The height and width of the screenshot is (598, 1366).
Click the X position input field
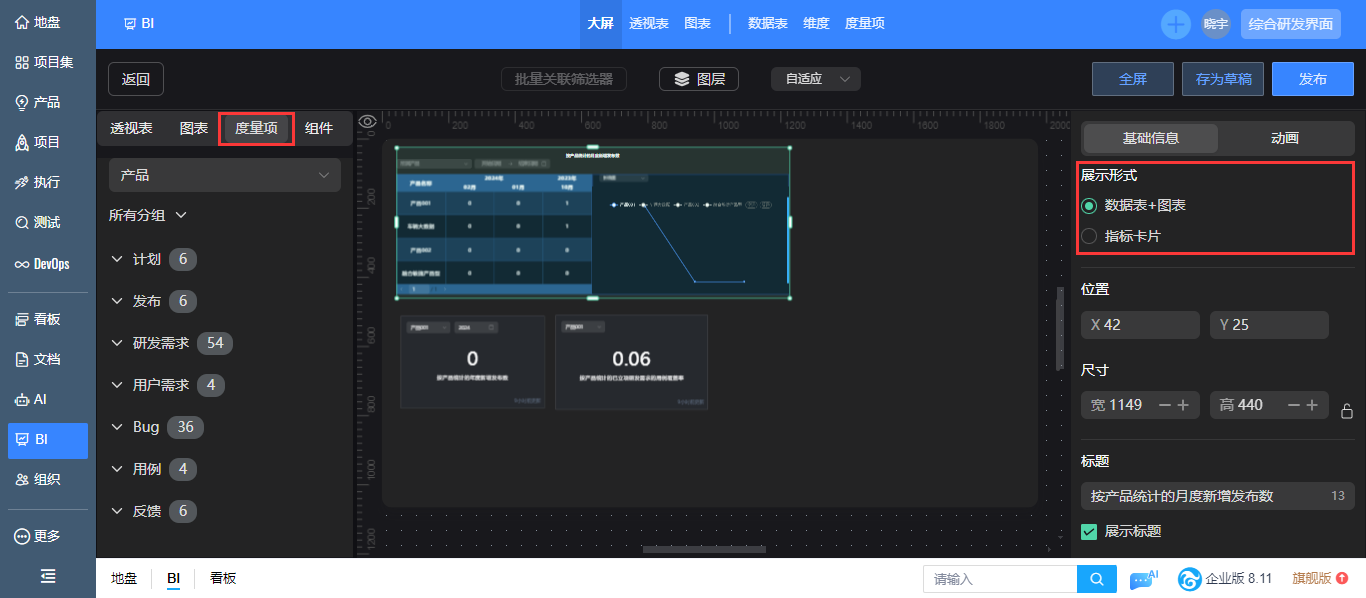[1140, 325]
